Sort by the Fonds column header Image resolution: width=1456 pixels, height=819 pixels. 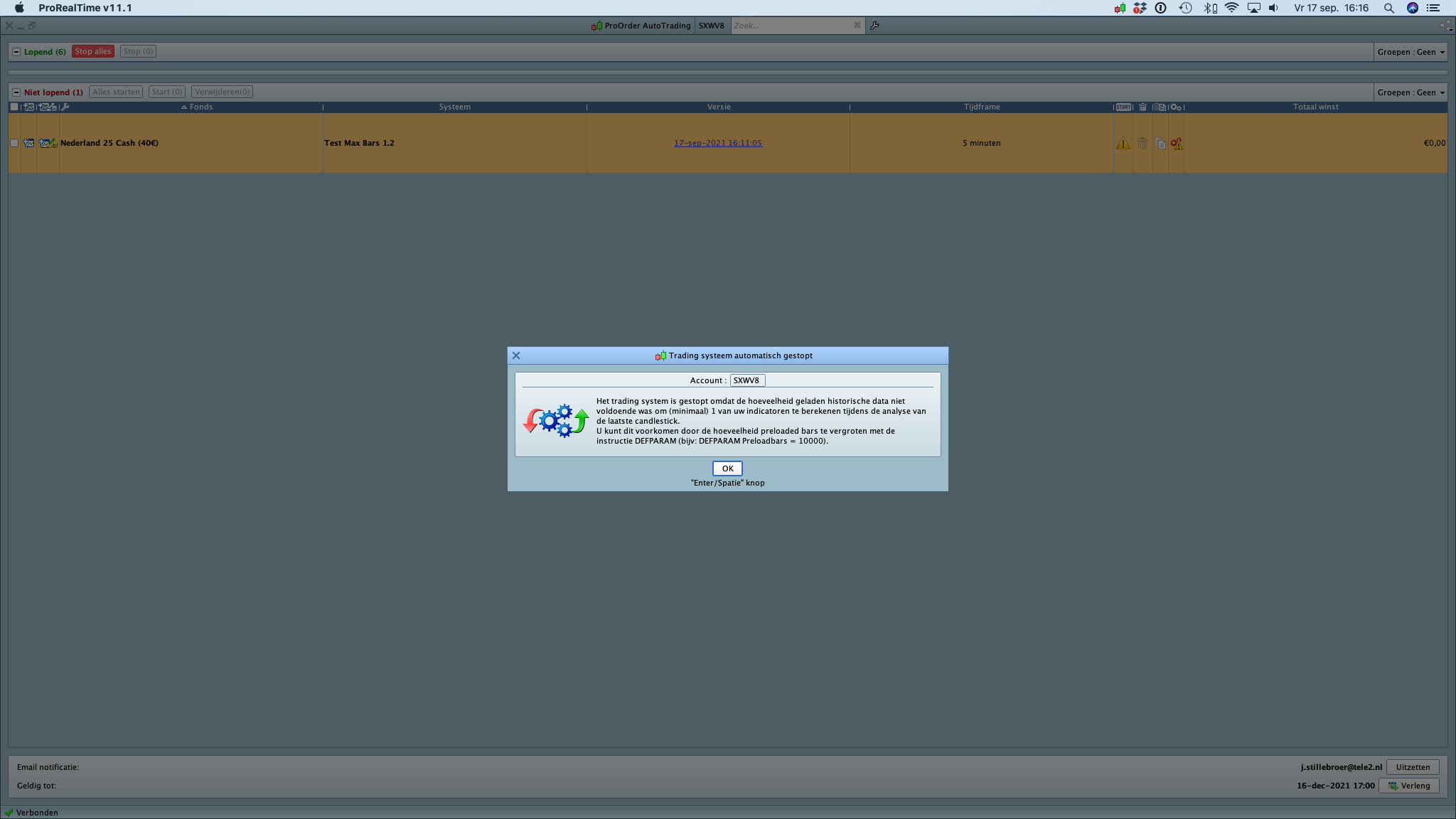[x=200, y=107]
